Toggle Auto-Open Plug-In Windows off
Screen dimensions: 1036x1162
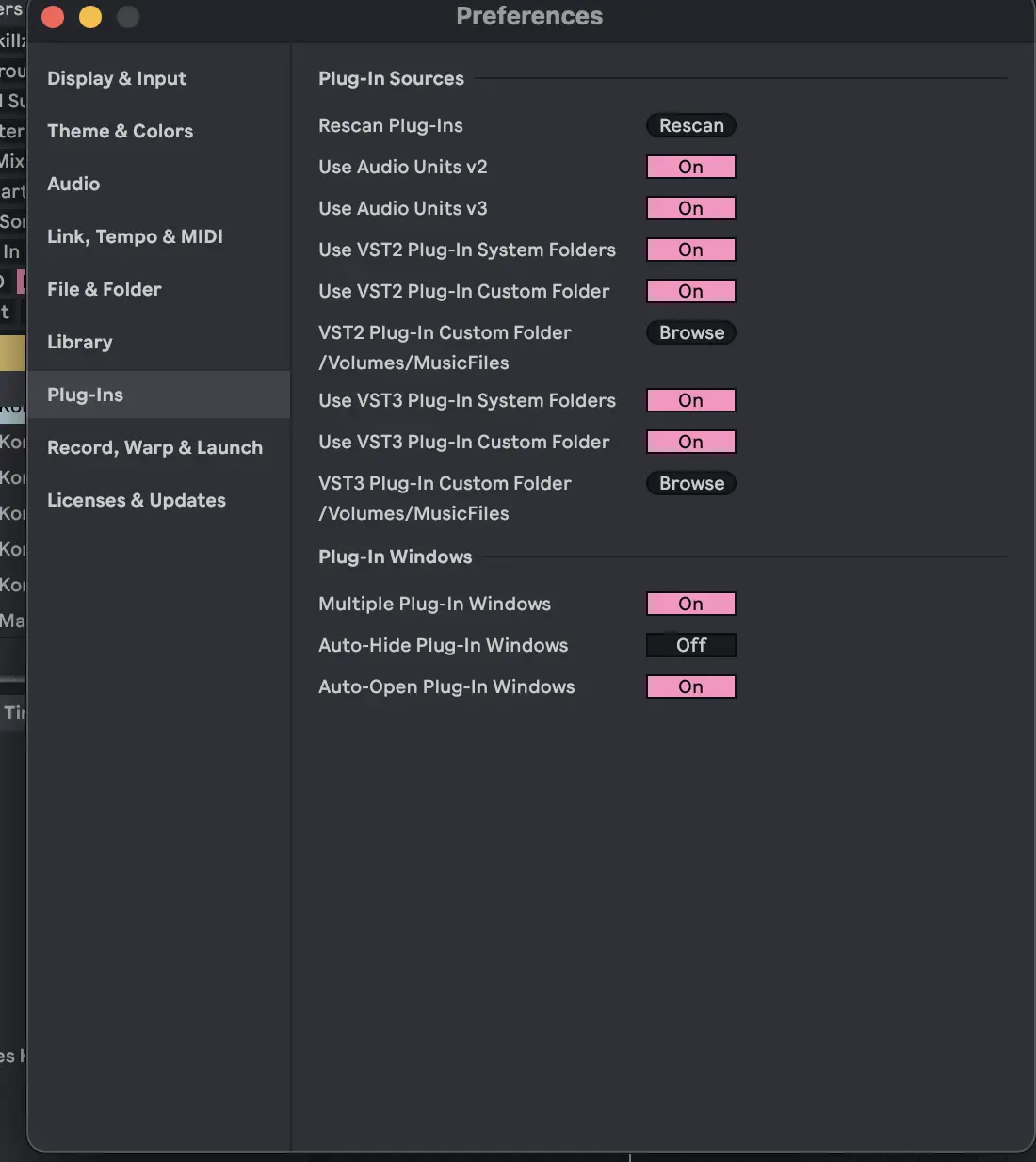click(691, 686)
